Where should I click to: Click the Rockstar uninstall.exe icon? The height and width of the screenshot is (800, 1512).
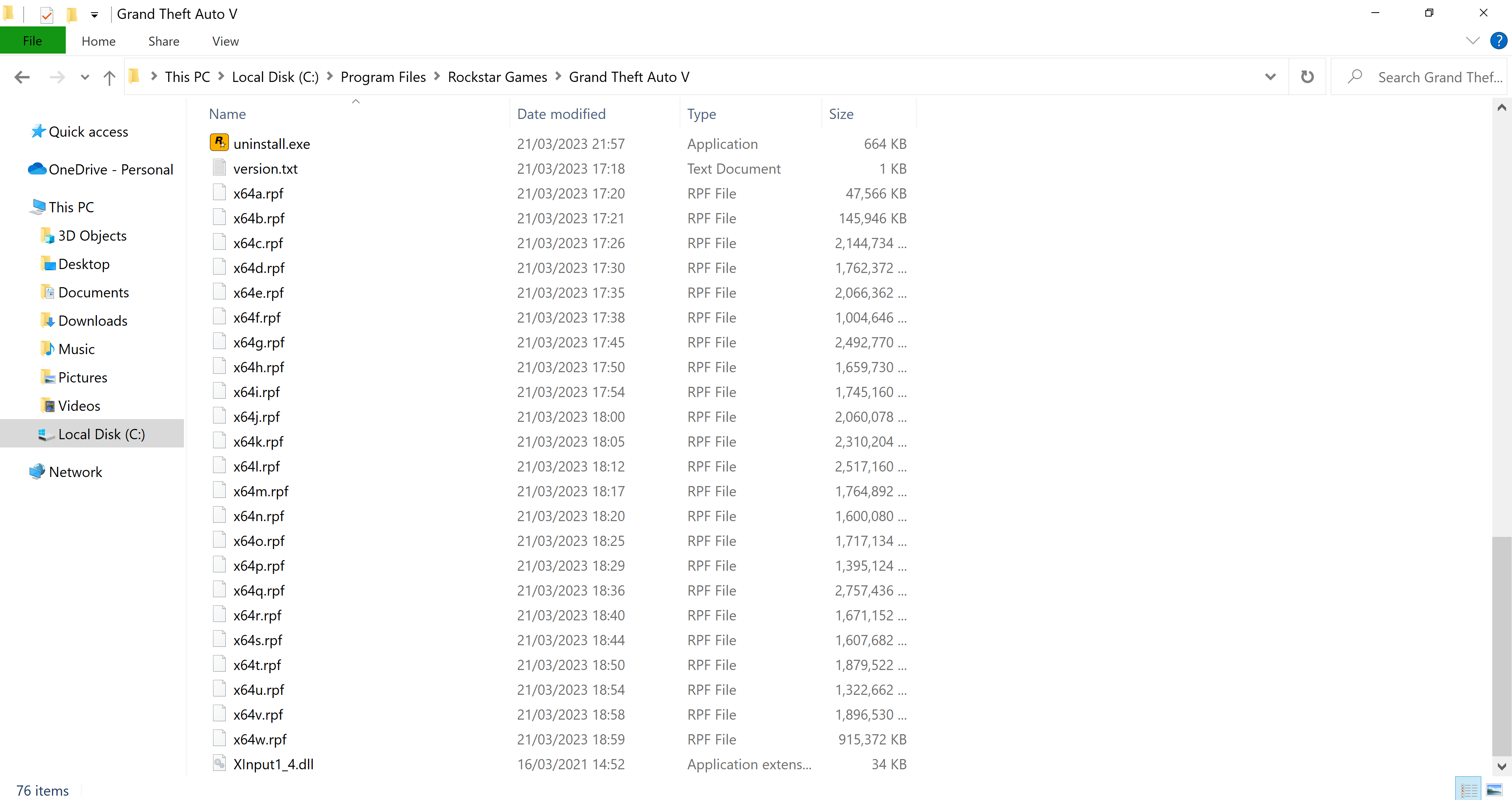219,143
